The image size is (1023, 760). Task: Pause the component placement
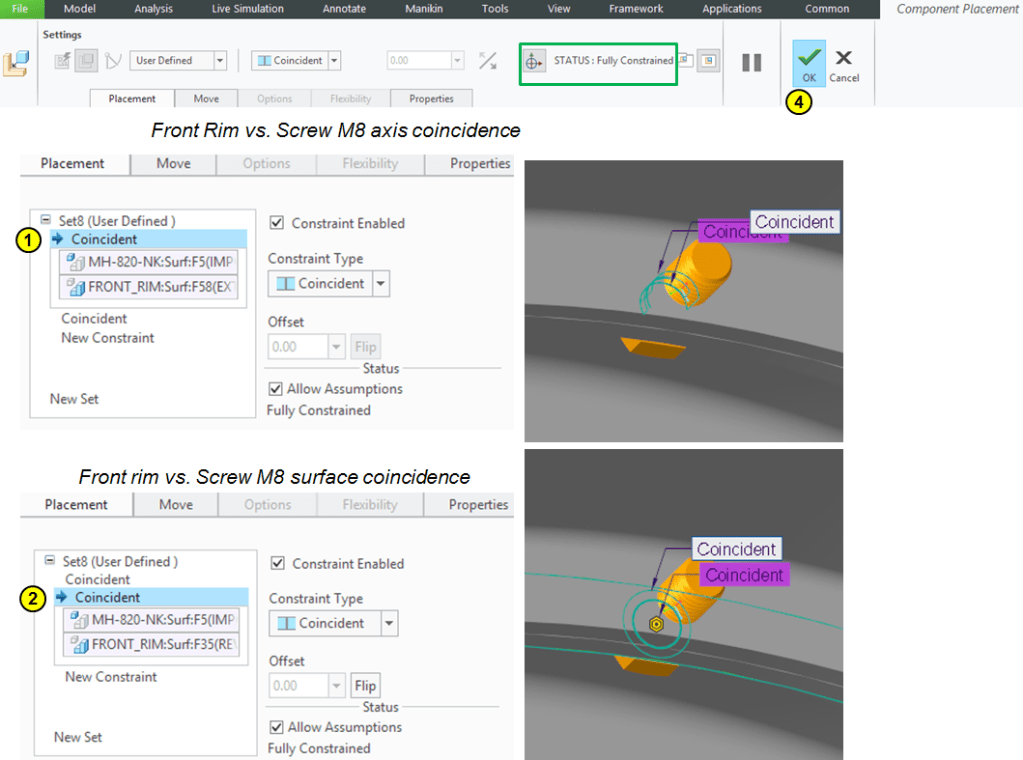click(x=752, y=62)
